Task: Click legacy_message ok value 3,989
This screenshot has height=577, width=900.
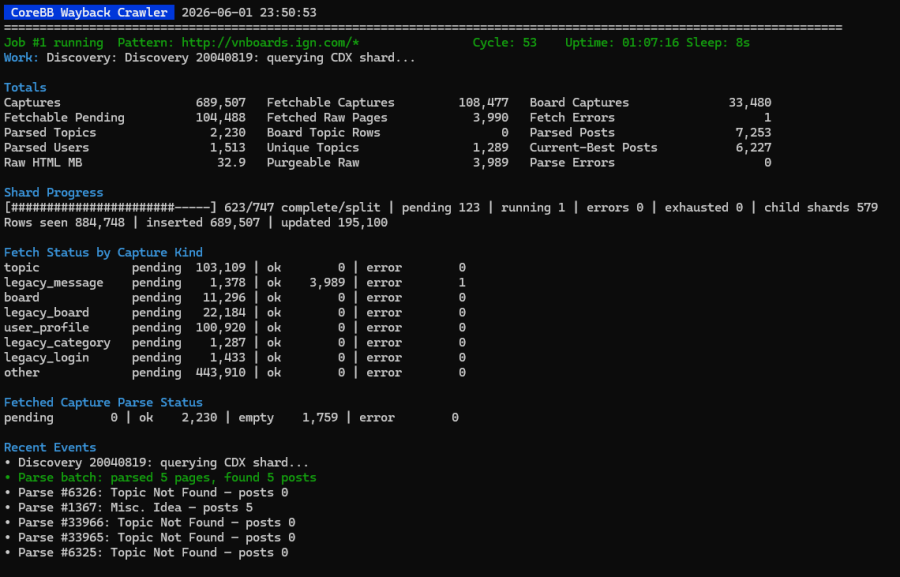Action: [x=327, y=282]
